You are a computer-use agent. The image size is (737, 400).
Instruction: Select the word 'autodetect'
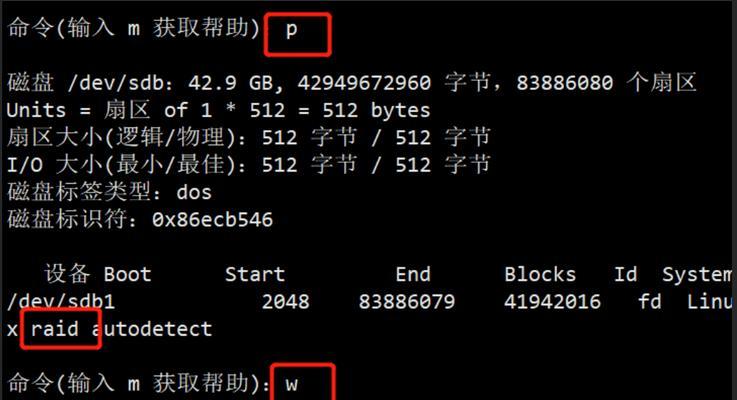(x=152, y=329)
